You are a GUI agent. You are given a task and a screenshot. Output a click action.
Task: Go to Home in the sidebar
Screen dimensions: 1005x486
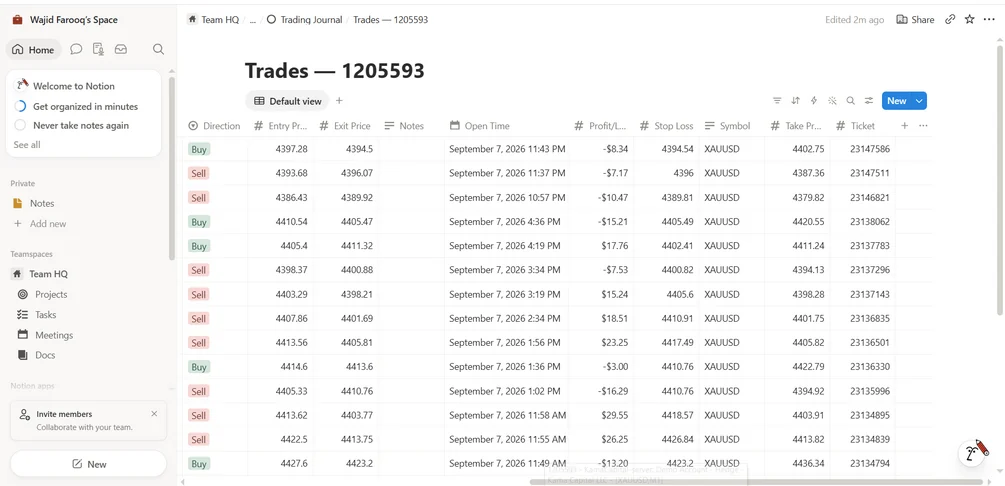click(33, 49)
